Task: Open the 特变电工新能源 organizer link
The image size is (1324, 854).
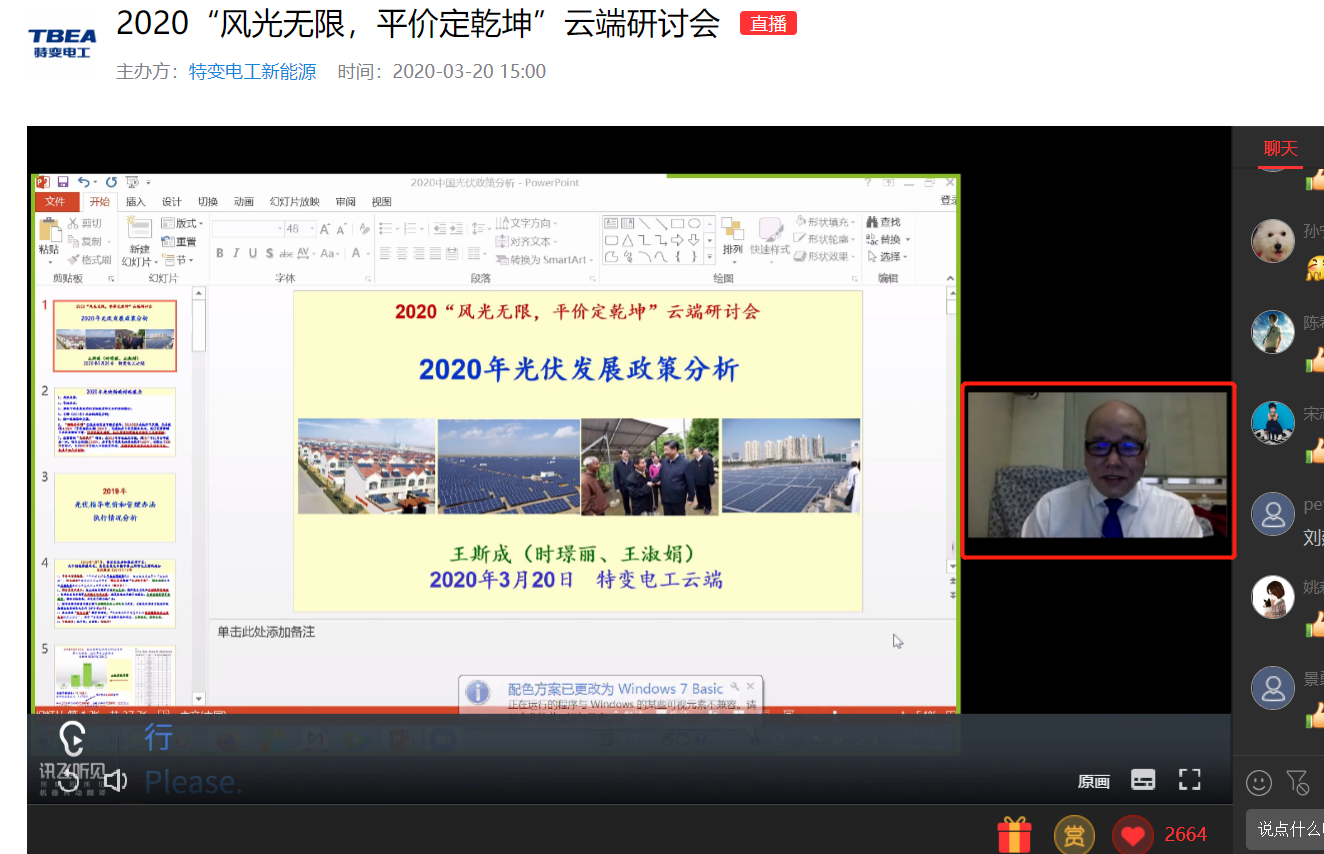Action: (252, 72)
